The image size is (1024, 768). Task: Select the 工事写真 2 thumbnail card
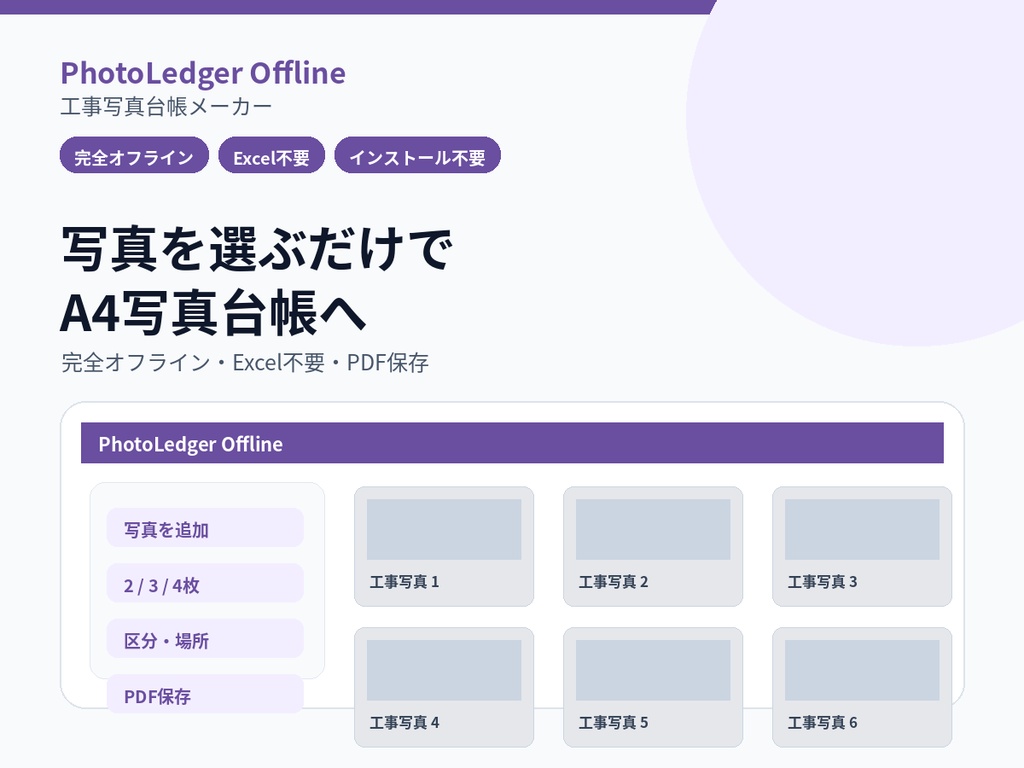653,547
